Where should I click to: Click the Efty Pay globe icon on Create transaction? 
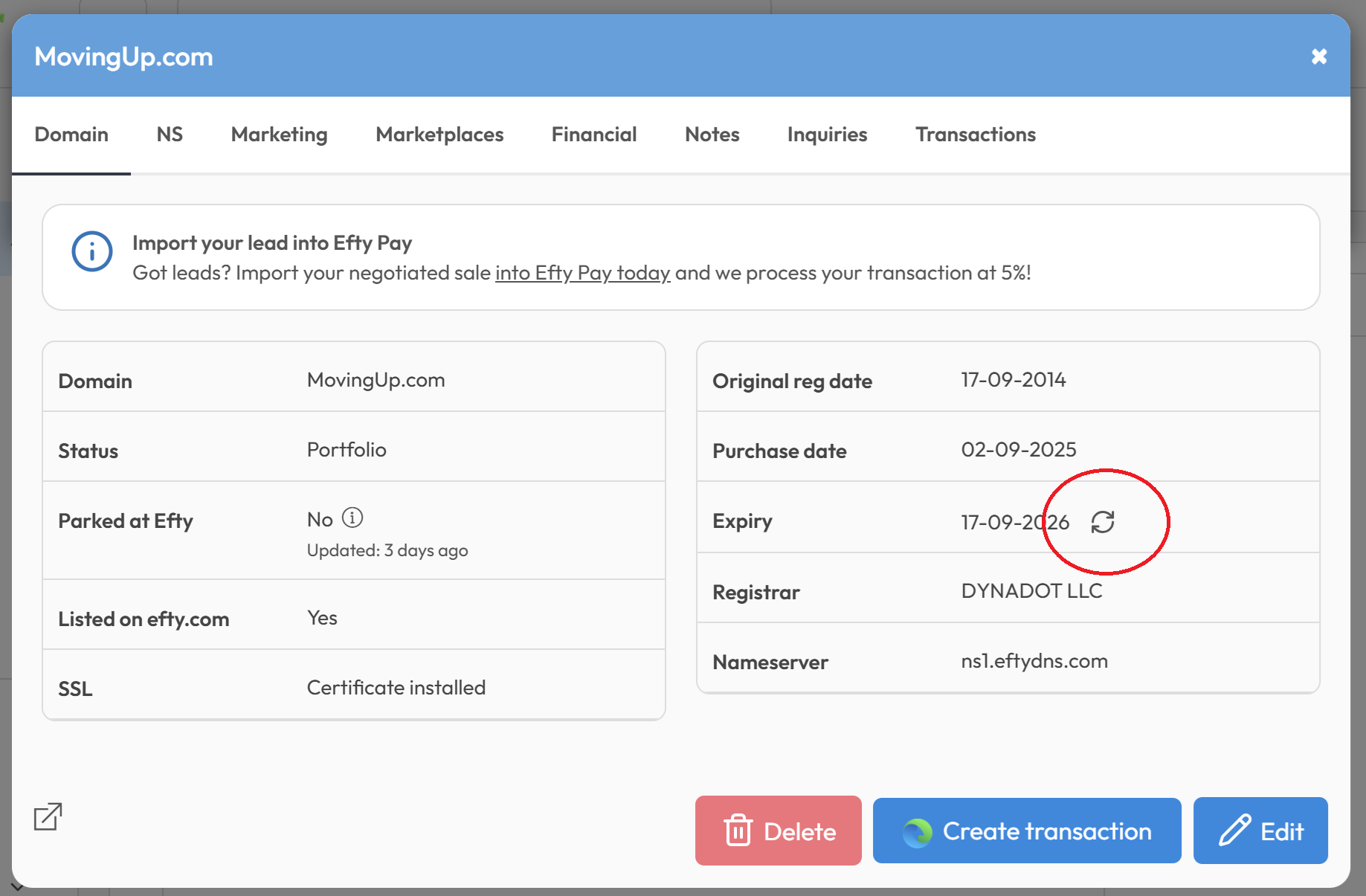pos(917,831)
